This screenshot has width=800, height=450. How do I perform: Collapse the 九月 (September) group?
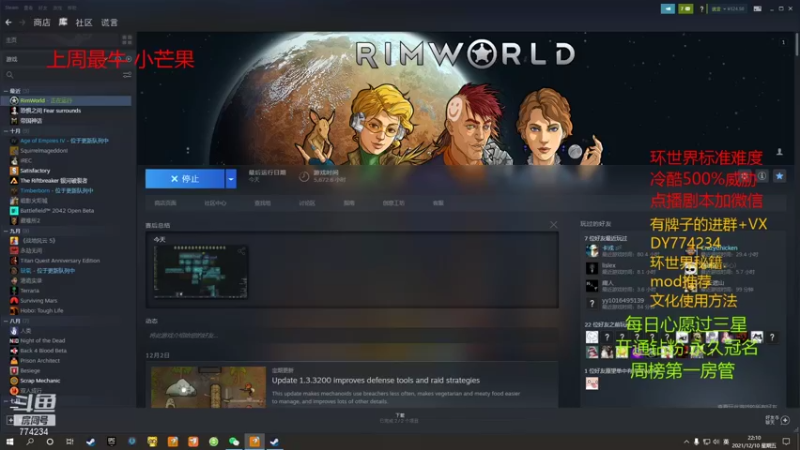tap(6, 231)
